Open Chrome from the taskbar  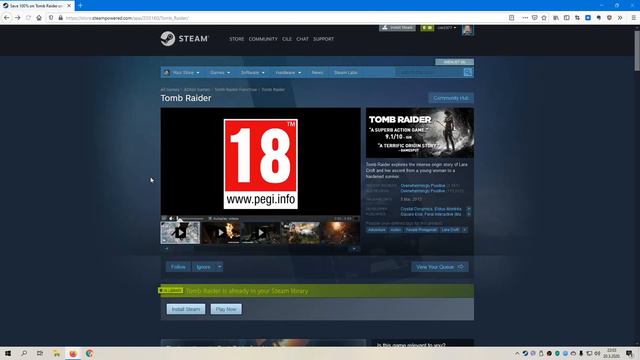point(89,353)
